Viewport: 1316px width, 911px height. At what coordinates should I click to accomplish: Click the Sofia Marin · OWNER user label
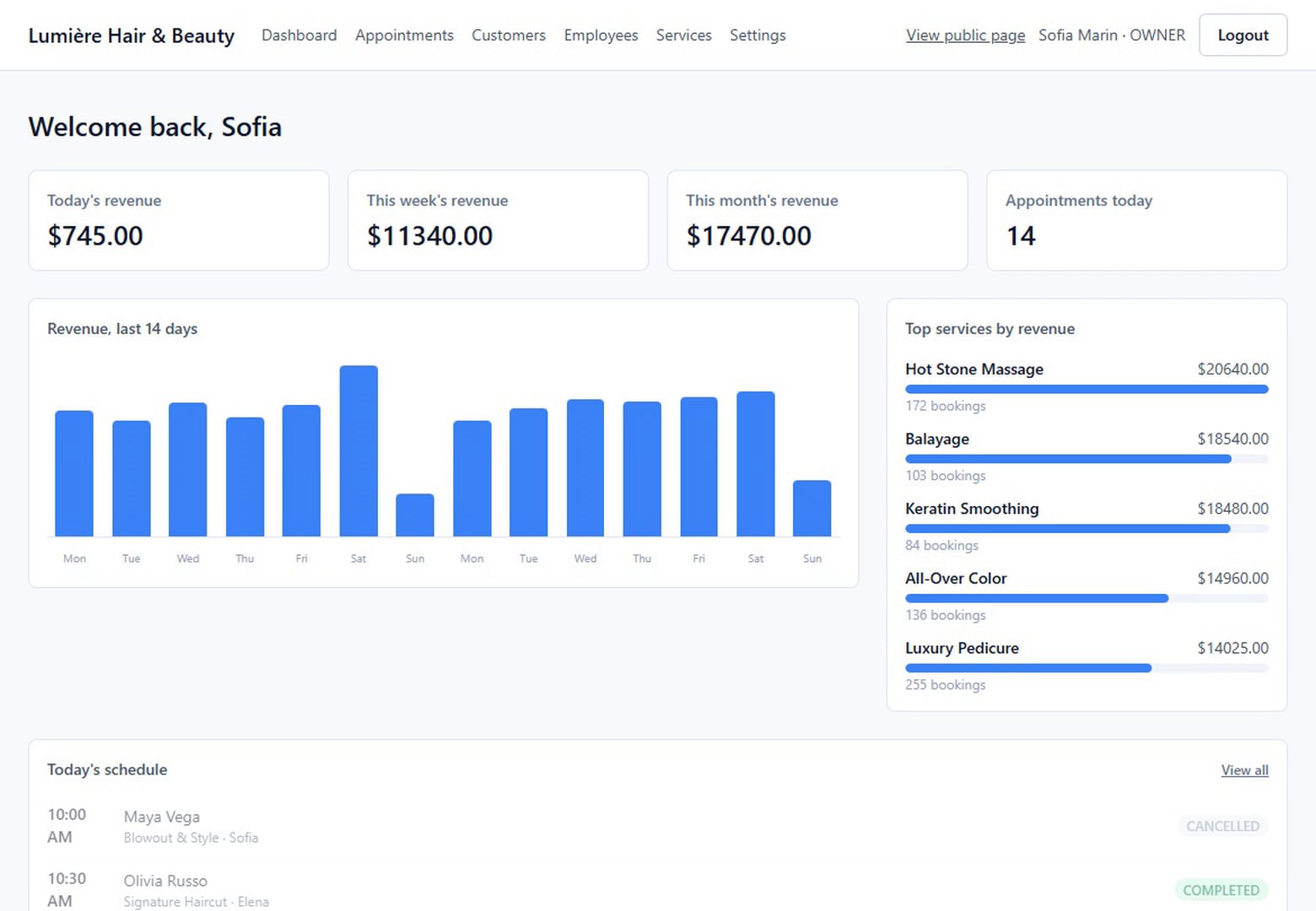click(1112, 35)
